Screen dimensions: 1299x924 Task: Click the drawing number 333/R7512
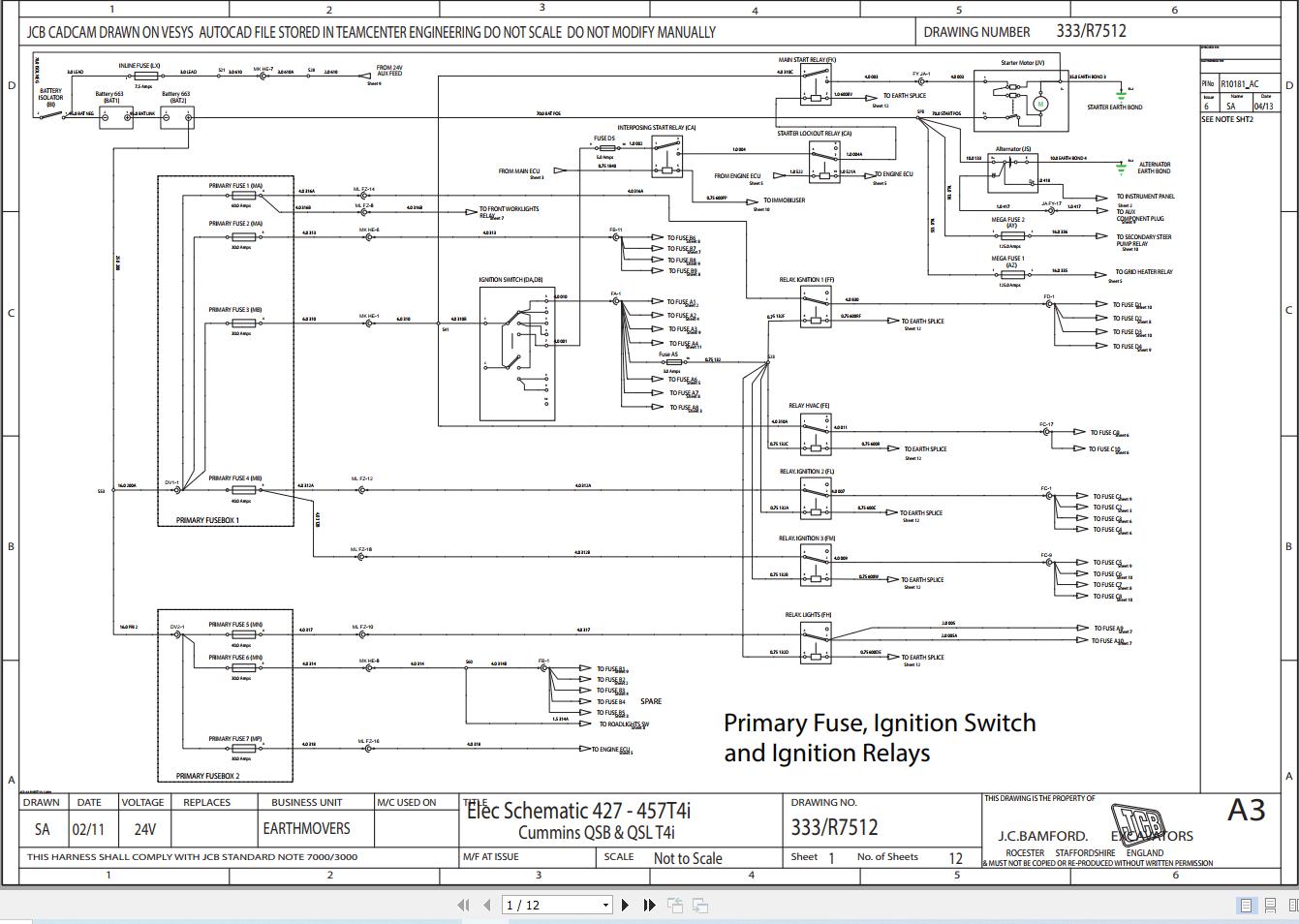(x=833, y=827)
